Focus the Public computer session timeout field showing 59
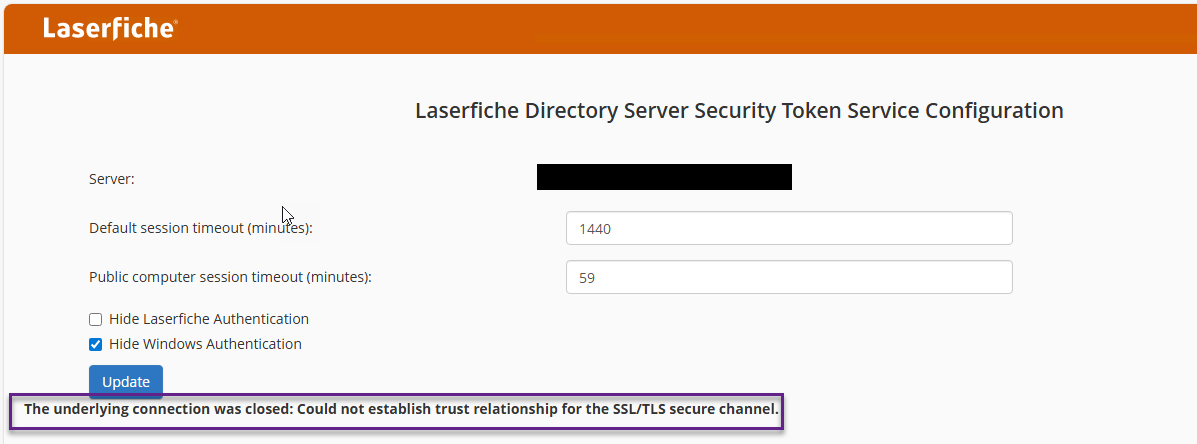The height and width of the screenshot is (444, 1197). coord(789,277)
